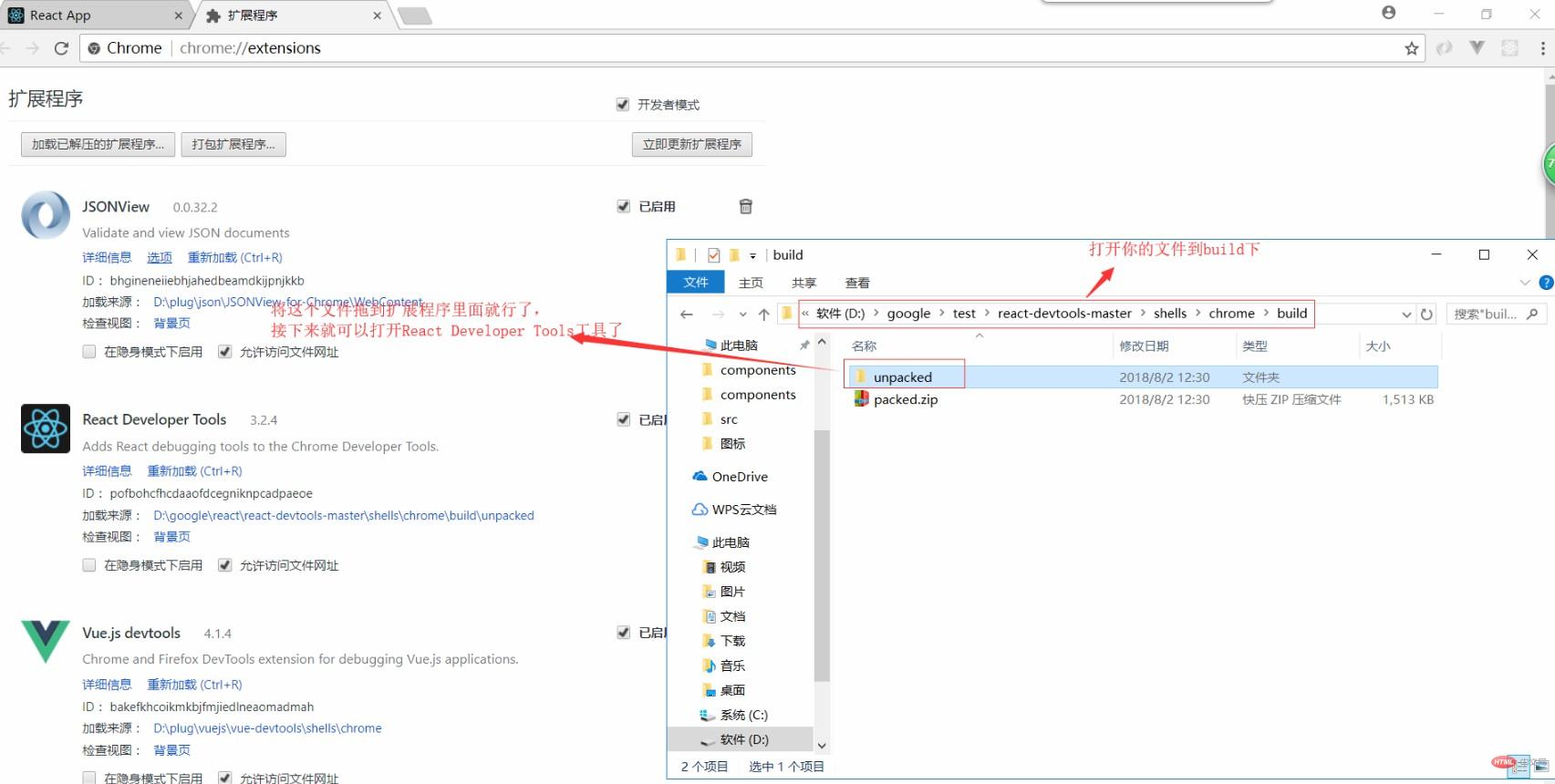Click the React App tab favicon

tap(16, 15)
